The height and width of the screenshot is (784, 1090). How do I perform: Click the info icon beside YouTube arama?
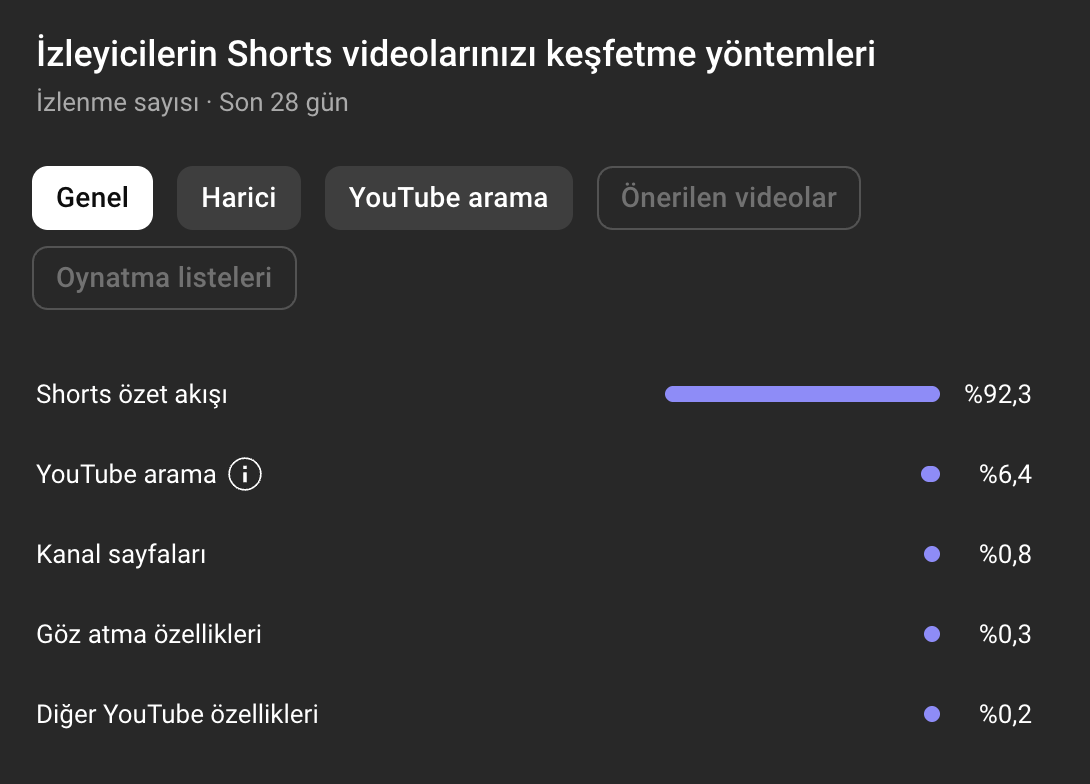point(245,474)
